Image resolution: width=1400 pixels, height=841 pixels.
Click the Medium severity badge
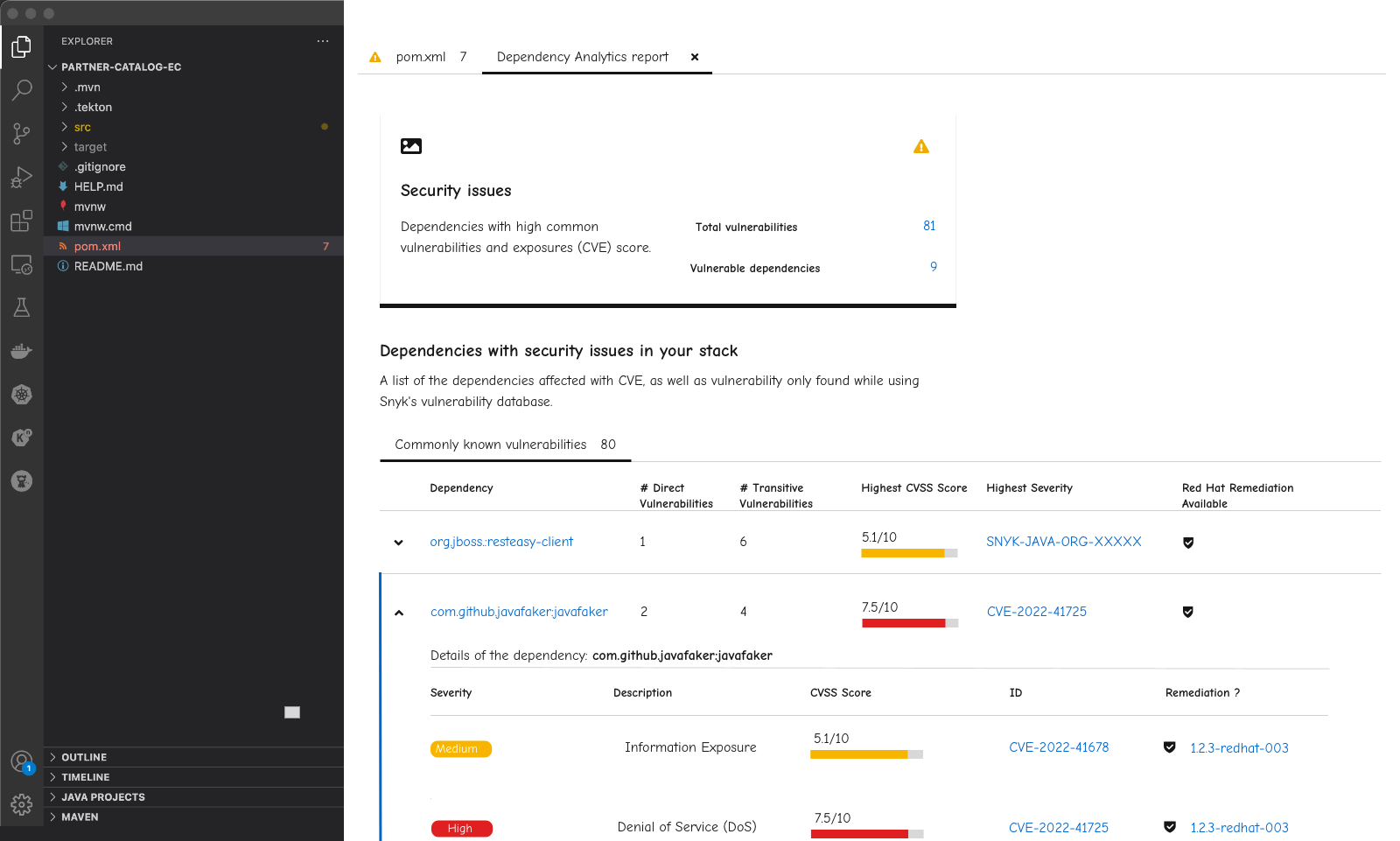[x=461, y=749]
